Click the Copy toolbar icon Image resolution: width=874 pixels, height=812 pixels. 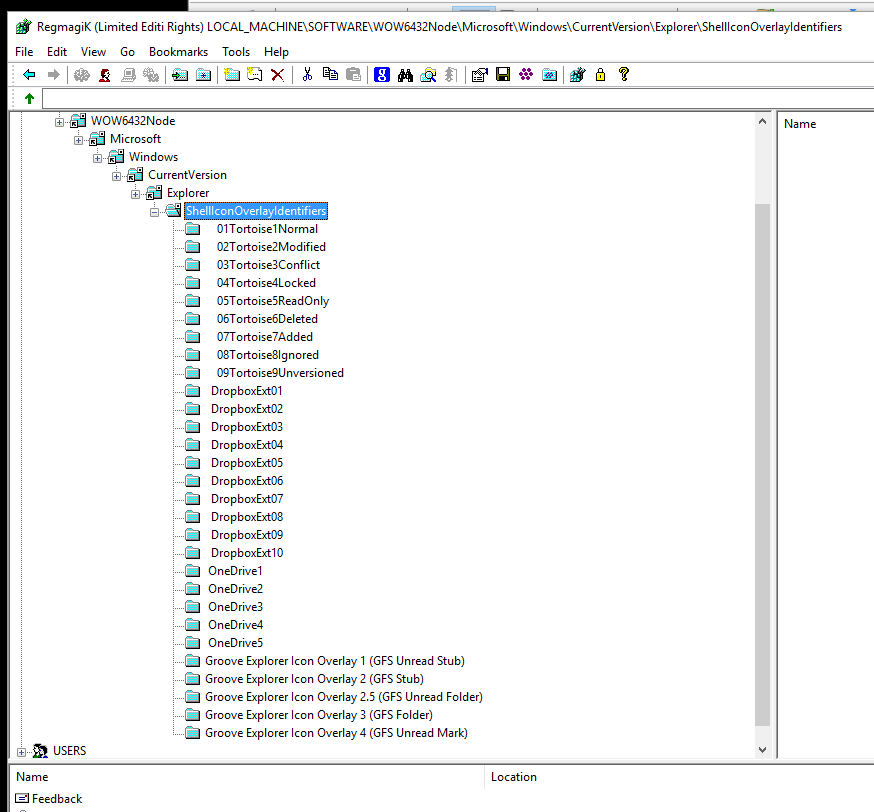tap(330, 74)
